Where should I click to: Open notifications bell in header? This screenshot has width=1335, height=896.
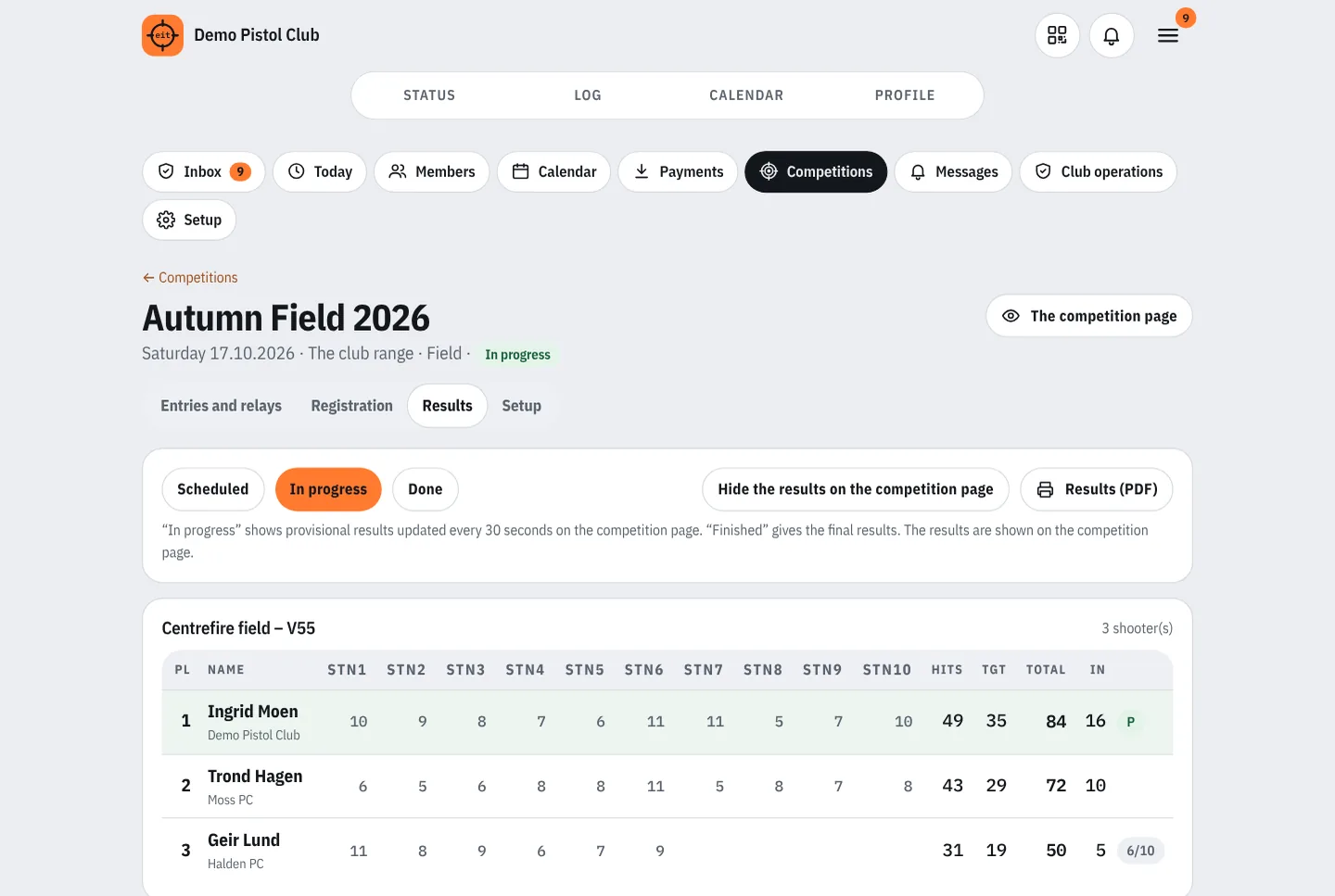[x=1112, y=35]
